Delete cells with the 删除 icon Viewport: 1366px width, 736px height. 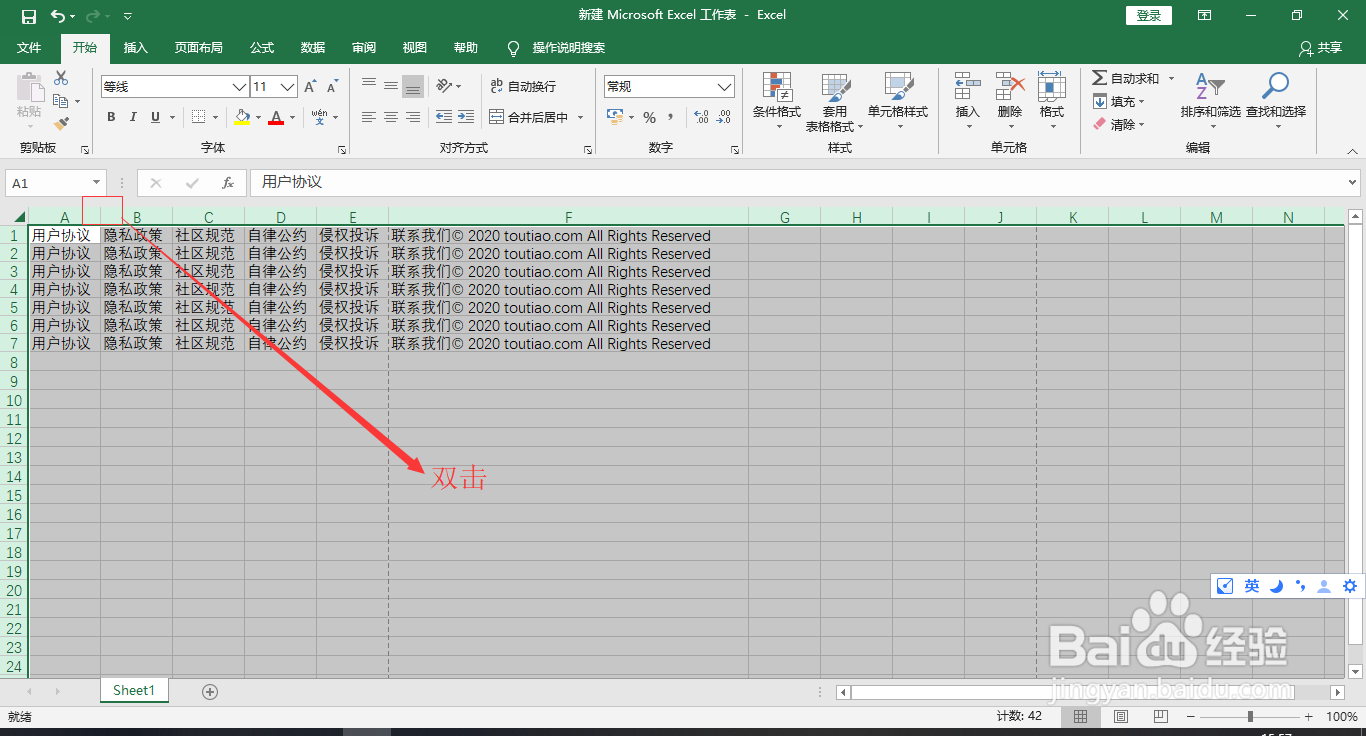tap(1010, 101)
